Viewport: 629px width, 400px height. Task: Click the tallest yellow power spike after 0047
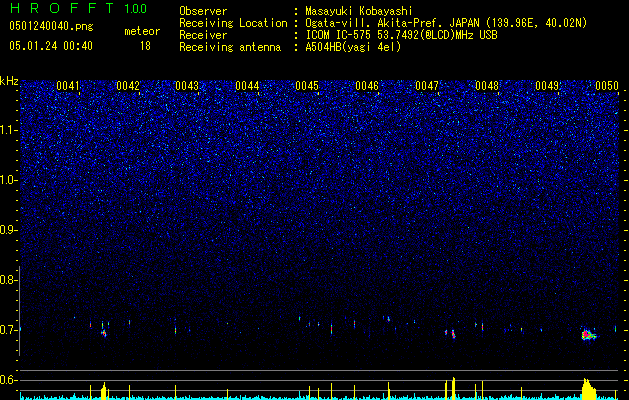(x=453, y=388)
